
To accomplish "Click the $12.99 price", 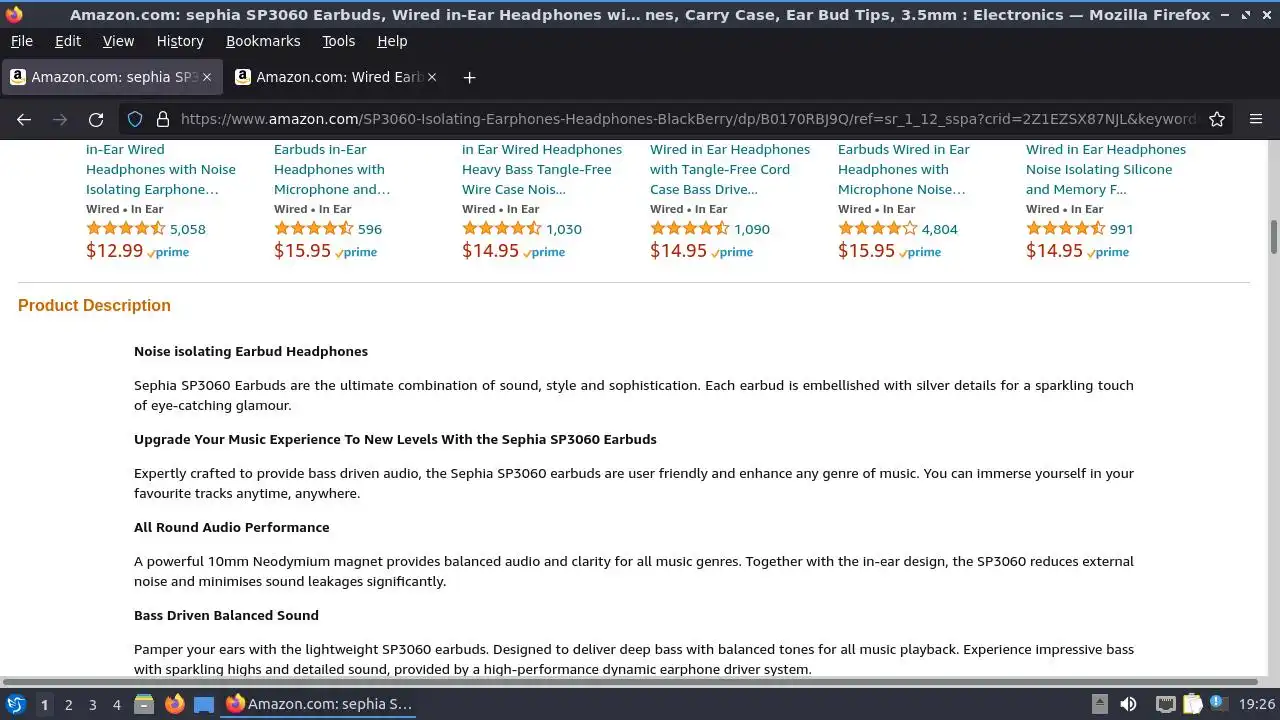I will [x=115, y=251].
